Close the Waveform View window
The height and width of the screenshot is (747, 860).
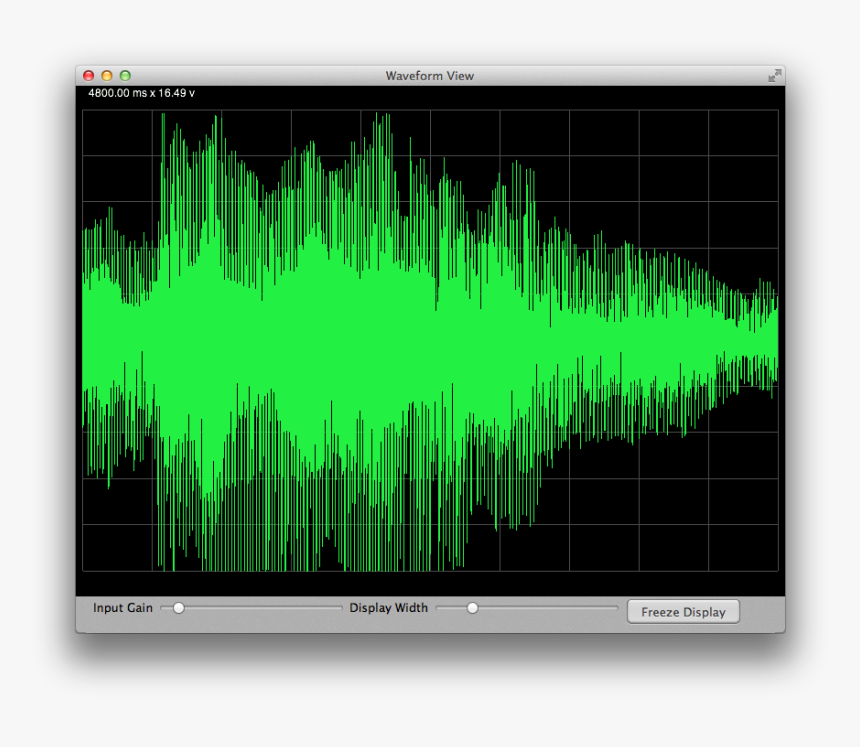click(89, 76)
